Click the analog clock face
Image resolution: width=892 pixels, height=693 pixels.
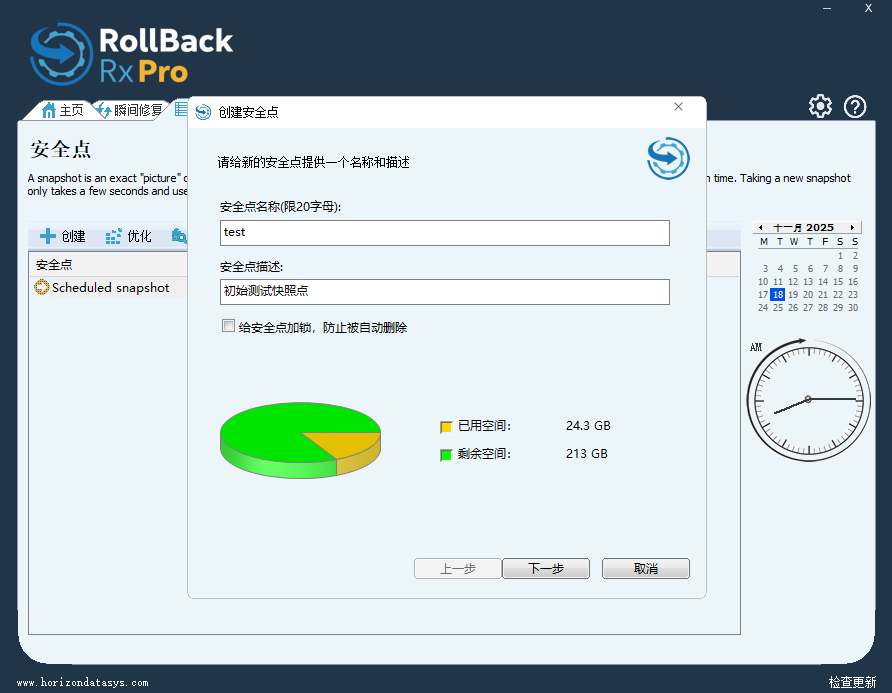tap(808, 399)
